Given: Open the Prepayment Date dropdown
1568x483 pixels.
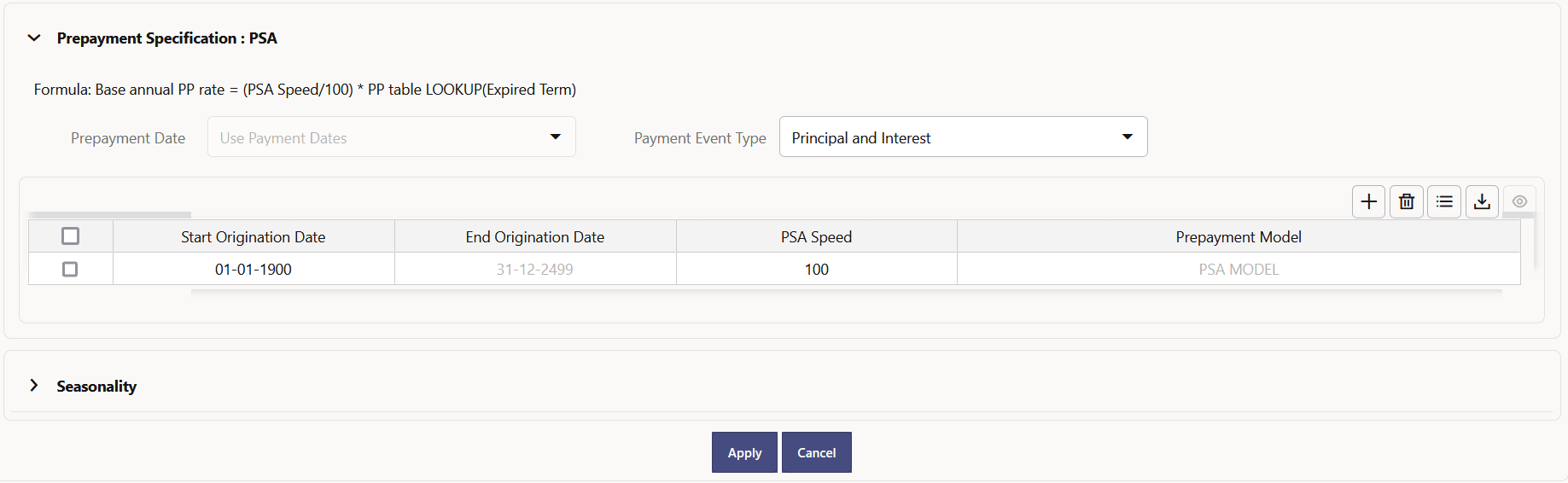Looking at the screenshot, I should pyautogui.click(x=391, y=137).
